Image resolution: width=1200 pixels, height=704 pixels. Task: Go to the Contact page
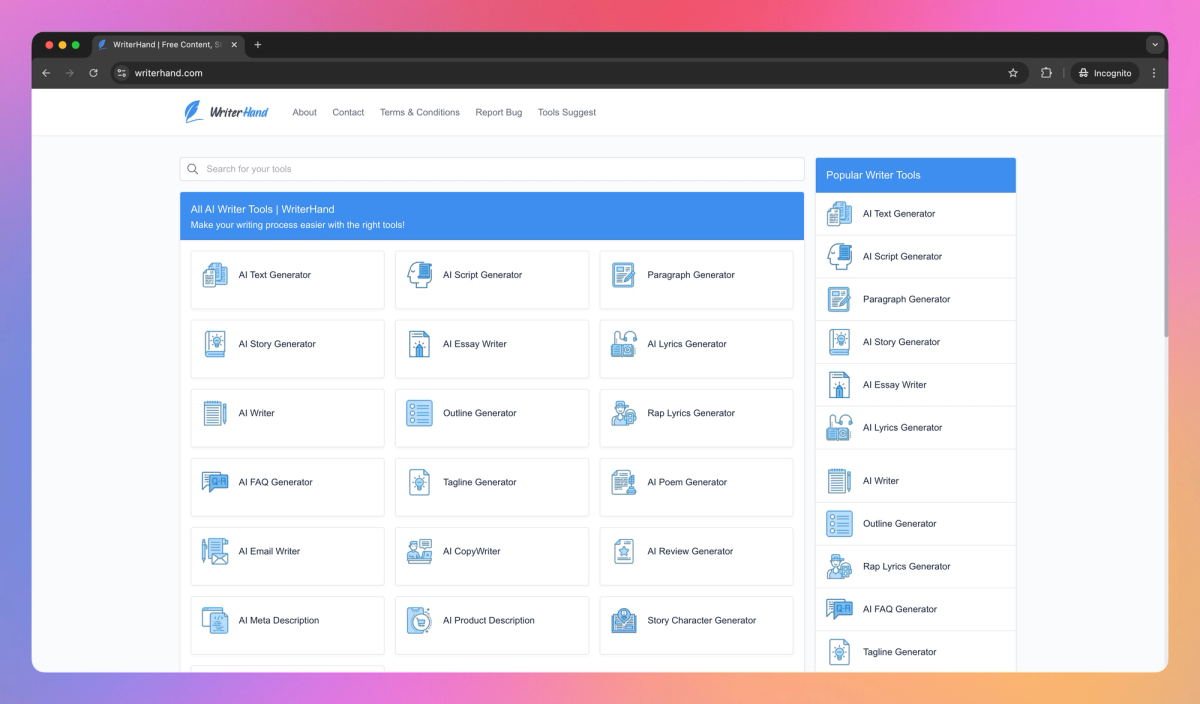348,113
